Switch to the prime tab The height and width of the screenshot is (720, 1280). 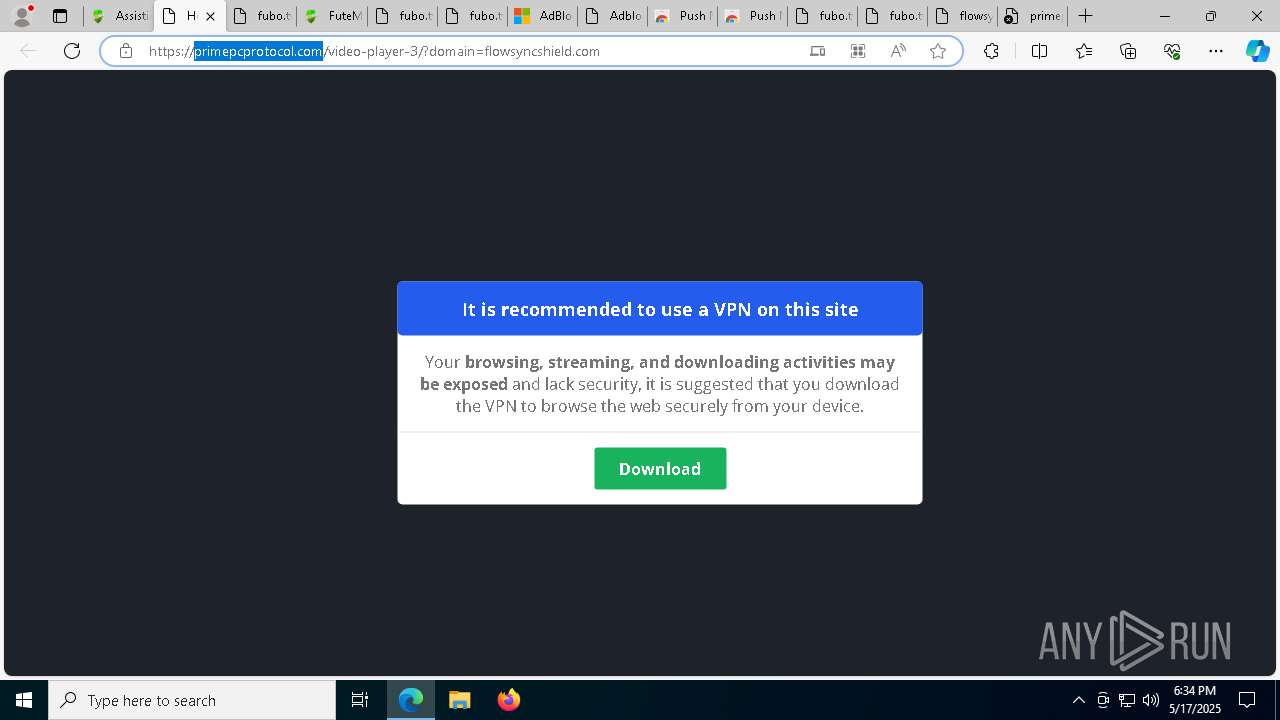coord(1033,16)
